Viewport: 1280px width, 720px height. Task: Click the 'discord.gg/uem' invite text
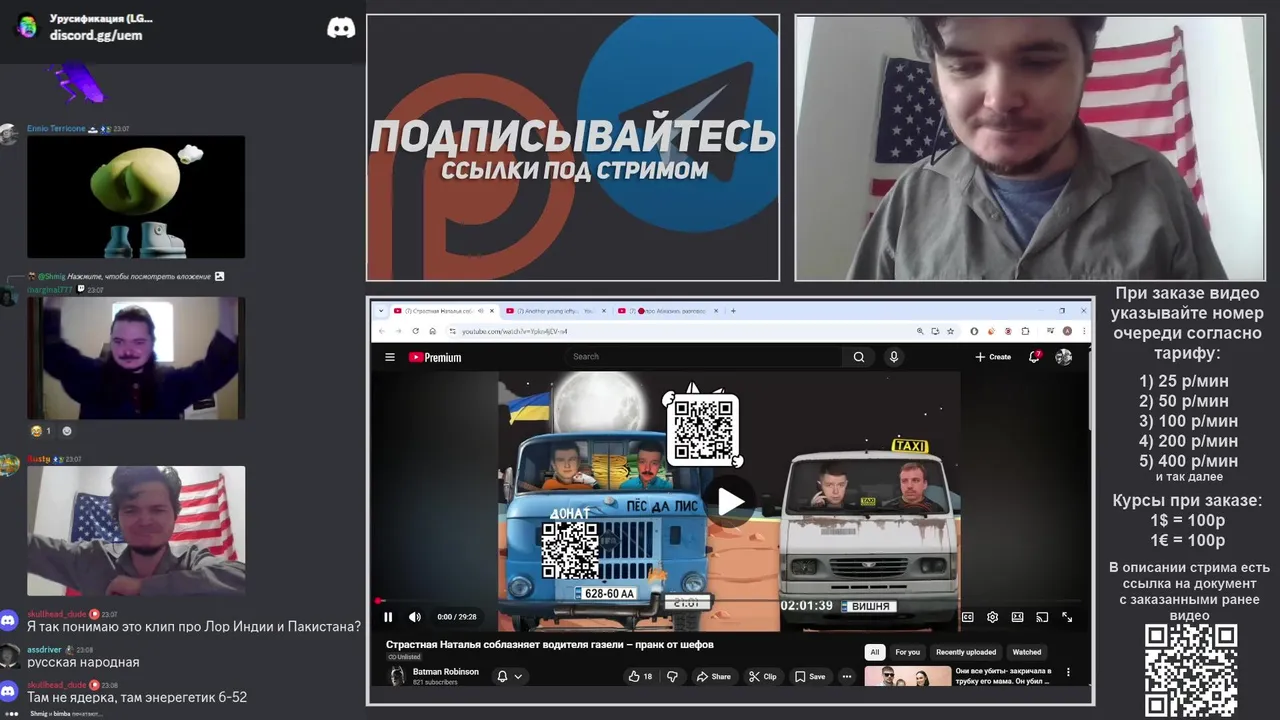coord(96,35)
